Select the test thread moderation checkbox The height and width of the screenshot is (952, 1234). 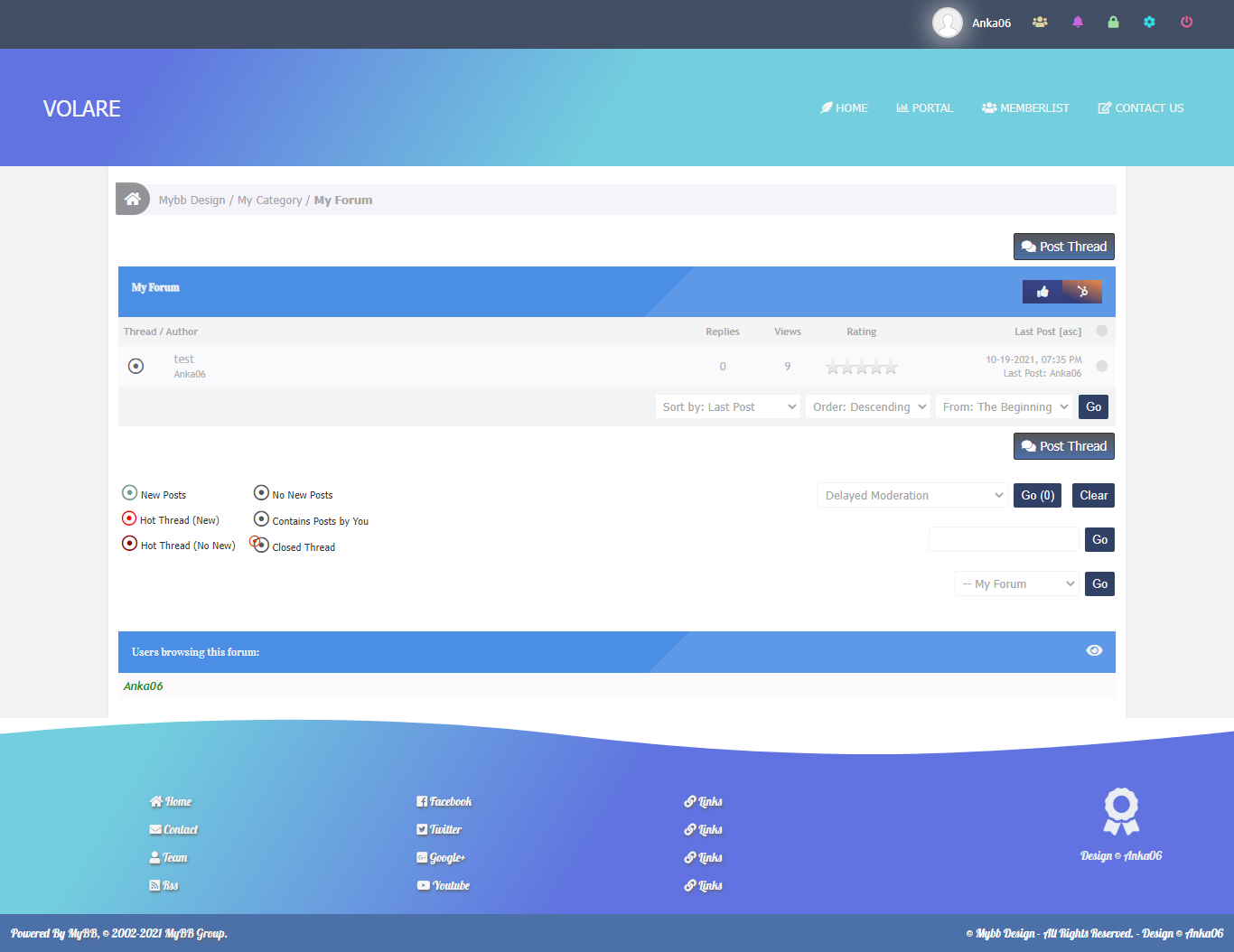(x=1101, y=366)
